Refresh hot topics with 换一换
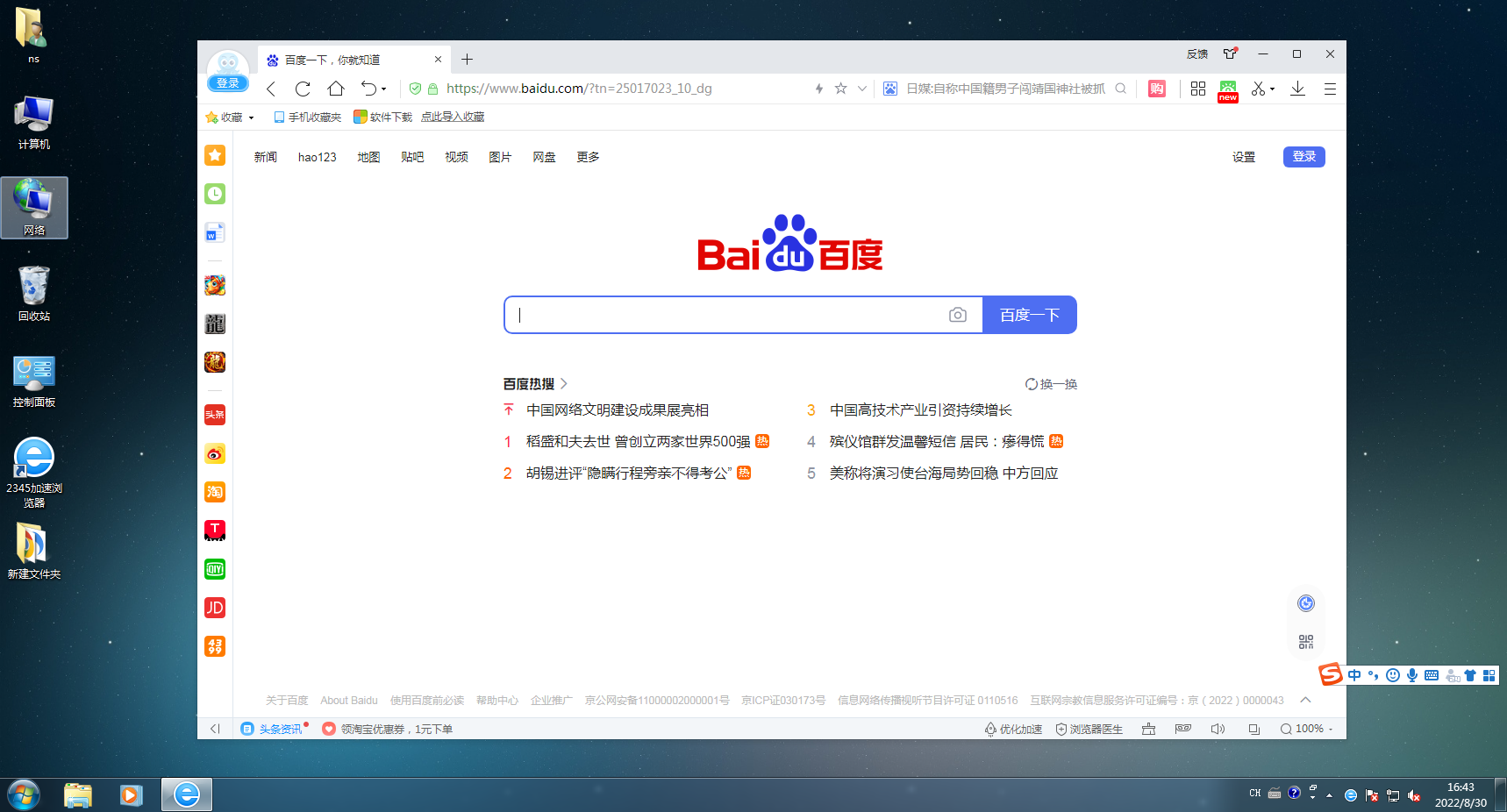Screen dimensions: 1507x812 tap(1051, 384)
